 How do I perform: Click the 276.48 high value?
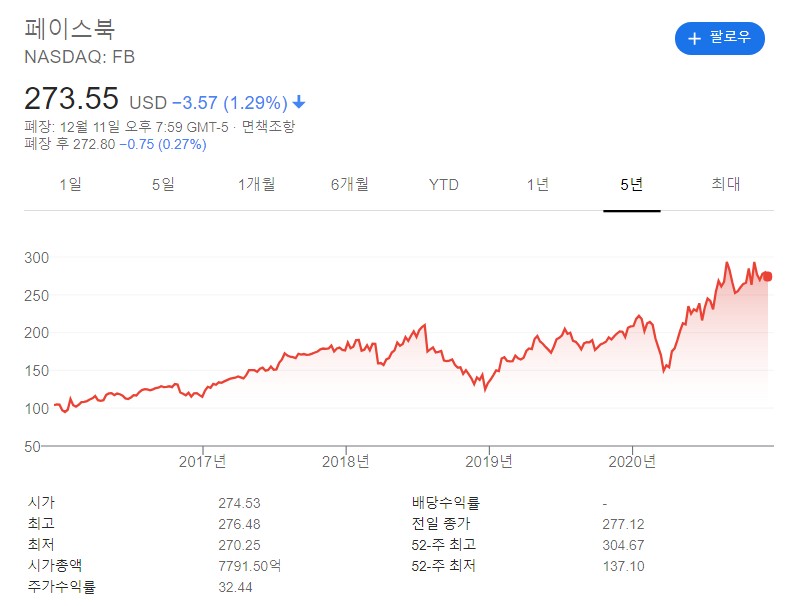[239, 524]
